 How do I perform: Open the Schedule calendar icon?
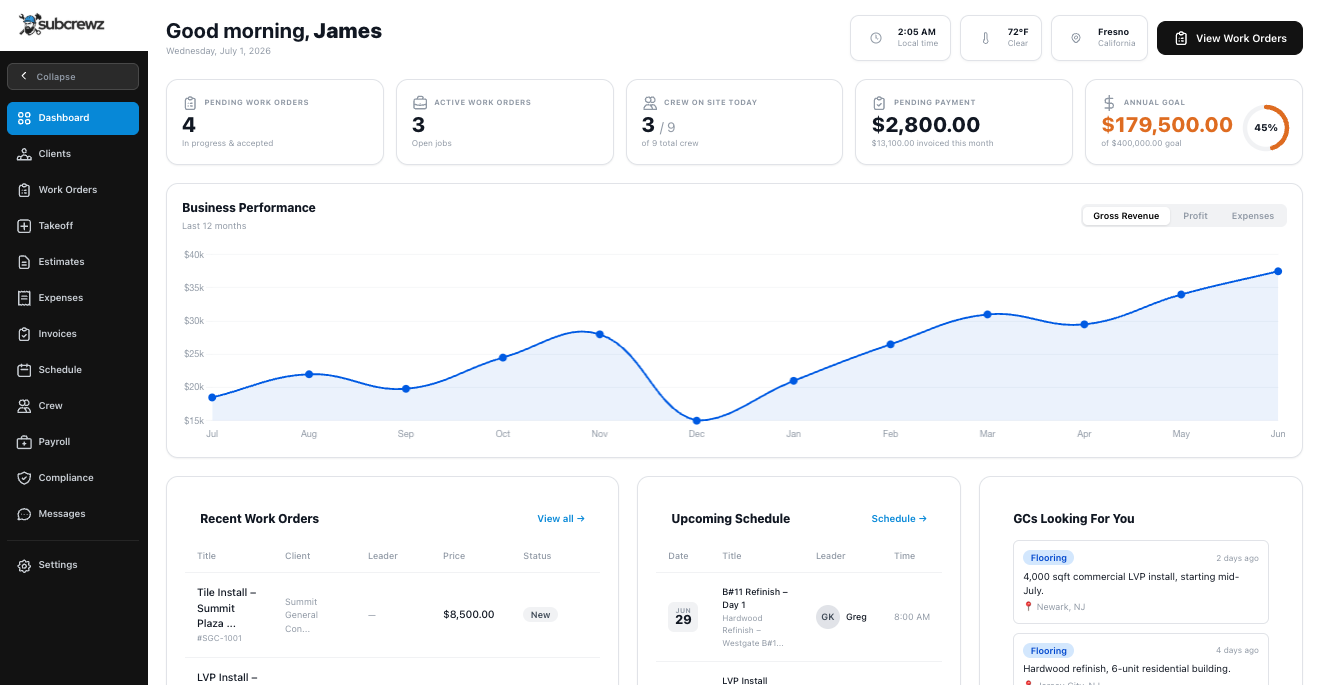click(24, 370)
